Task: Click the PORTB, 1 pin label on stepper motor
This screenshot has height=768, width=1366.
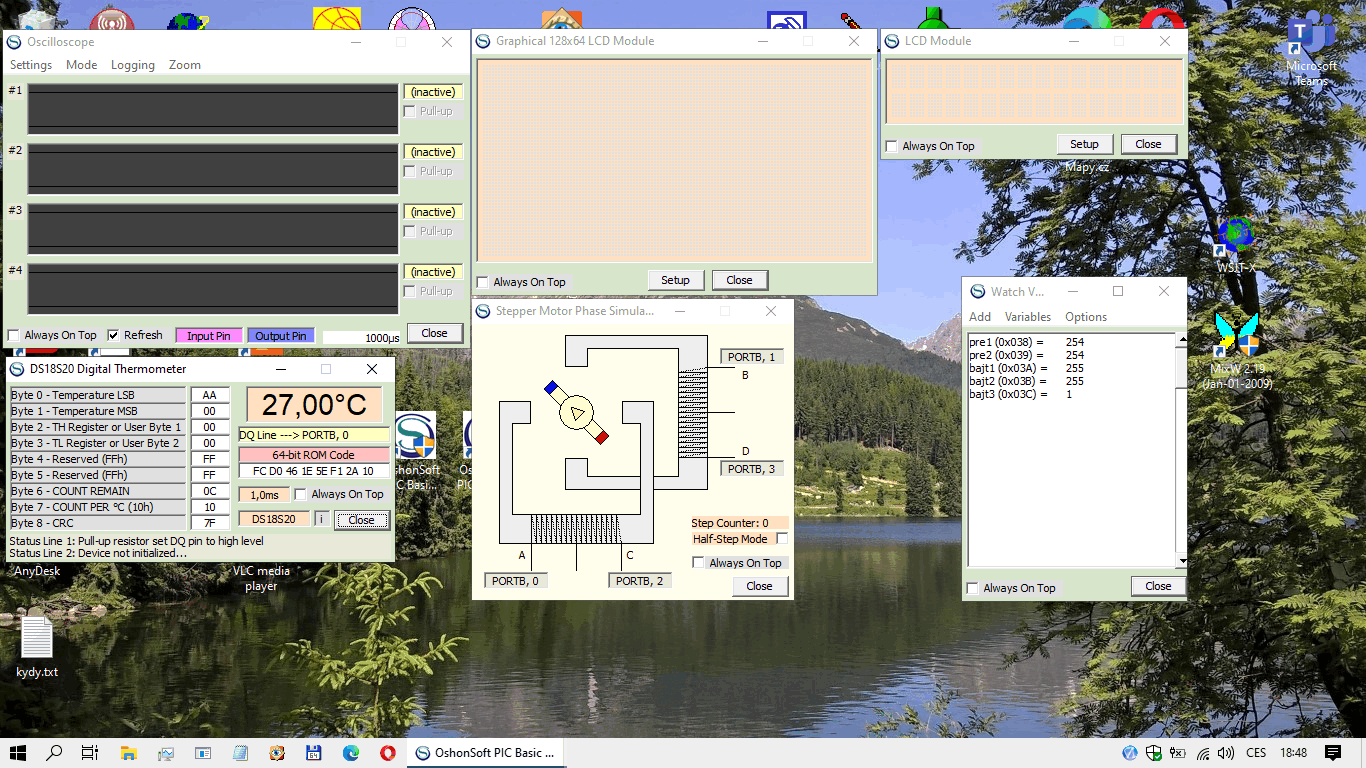Action: 751,357
